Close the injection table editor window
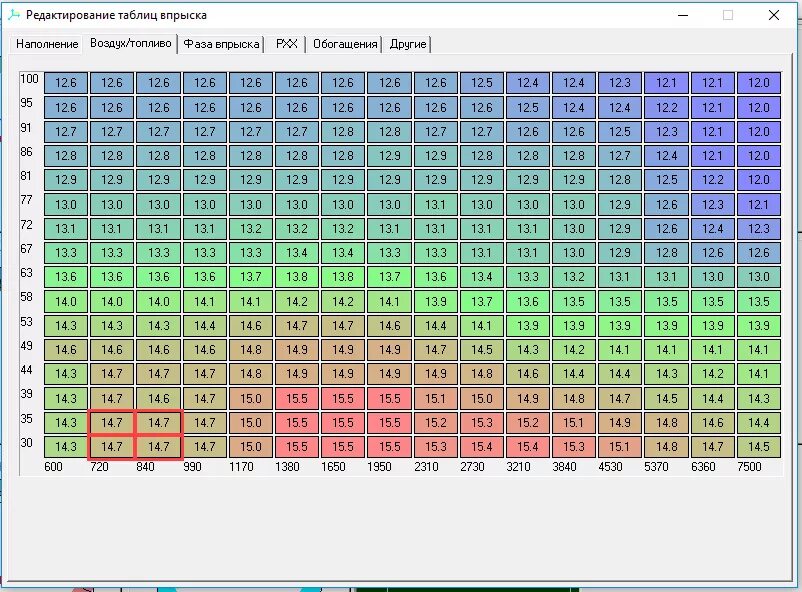The height and width of the screenshot is (592, 802). pyautogui.click(x=774, y=15)
